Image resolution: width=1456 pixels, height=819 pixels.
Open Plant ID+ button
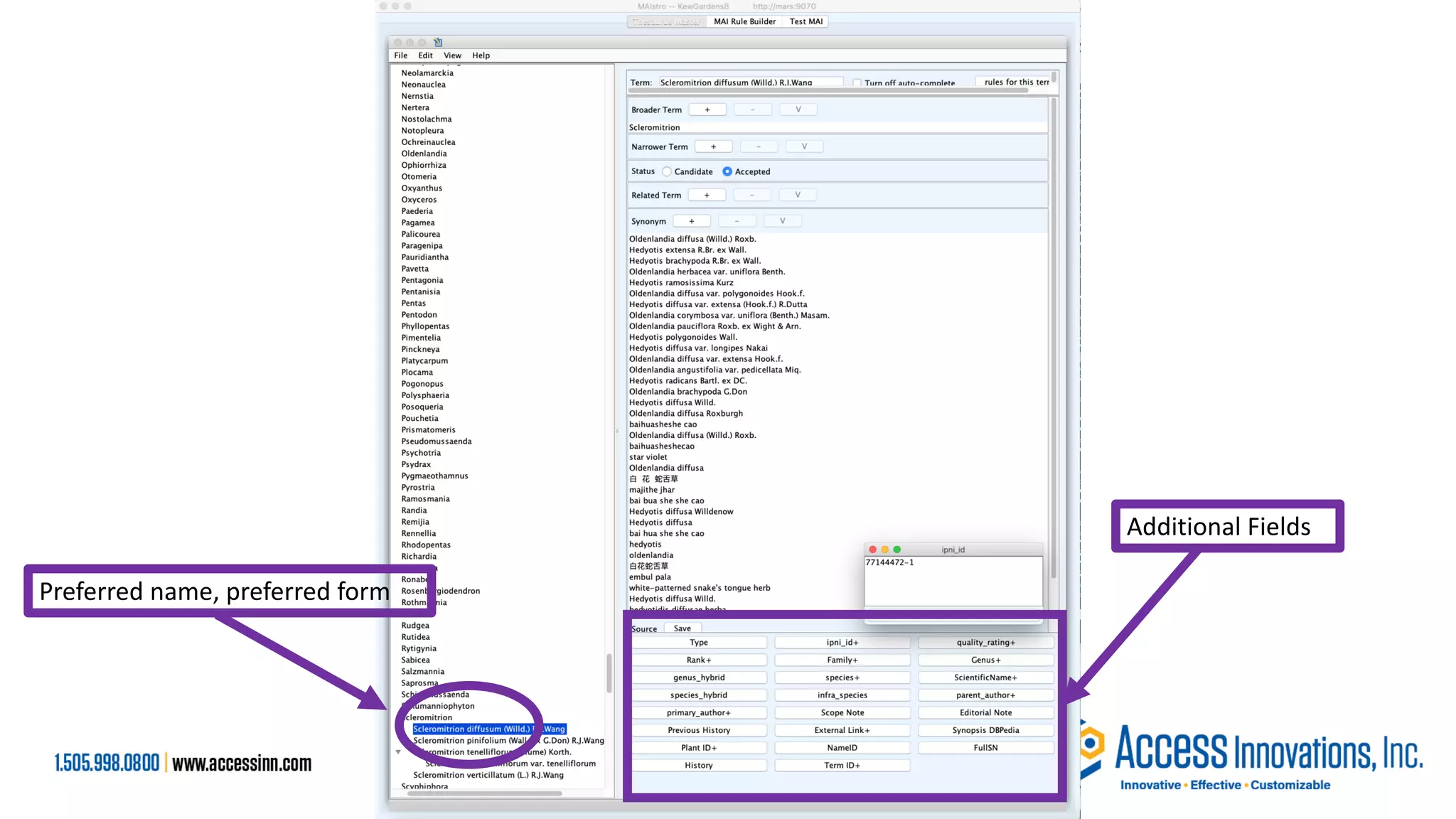(x=699, y=748)
